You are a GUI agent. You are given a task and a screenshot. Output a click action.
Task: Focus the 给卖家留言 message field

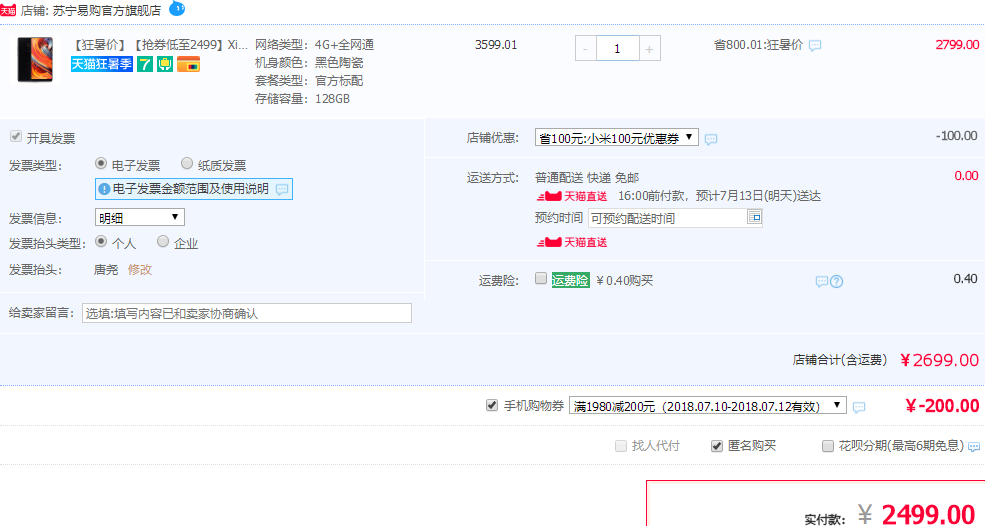pyautogui.click(x=247, y=313)
